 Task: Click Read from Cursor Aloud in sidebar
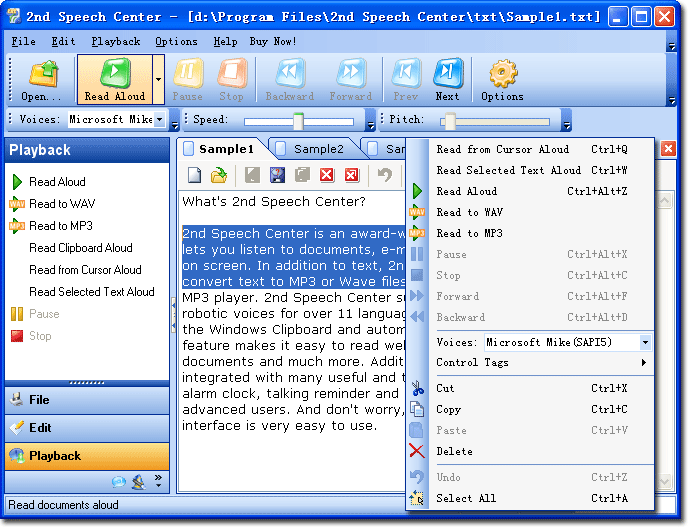click(85, 270)
